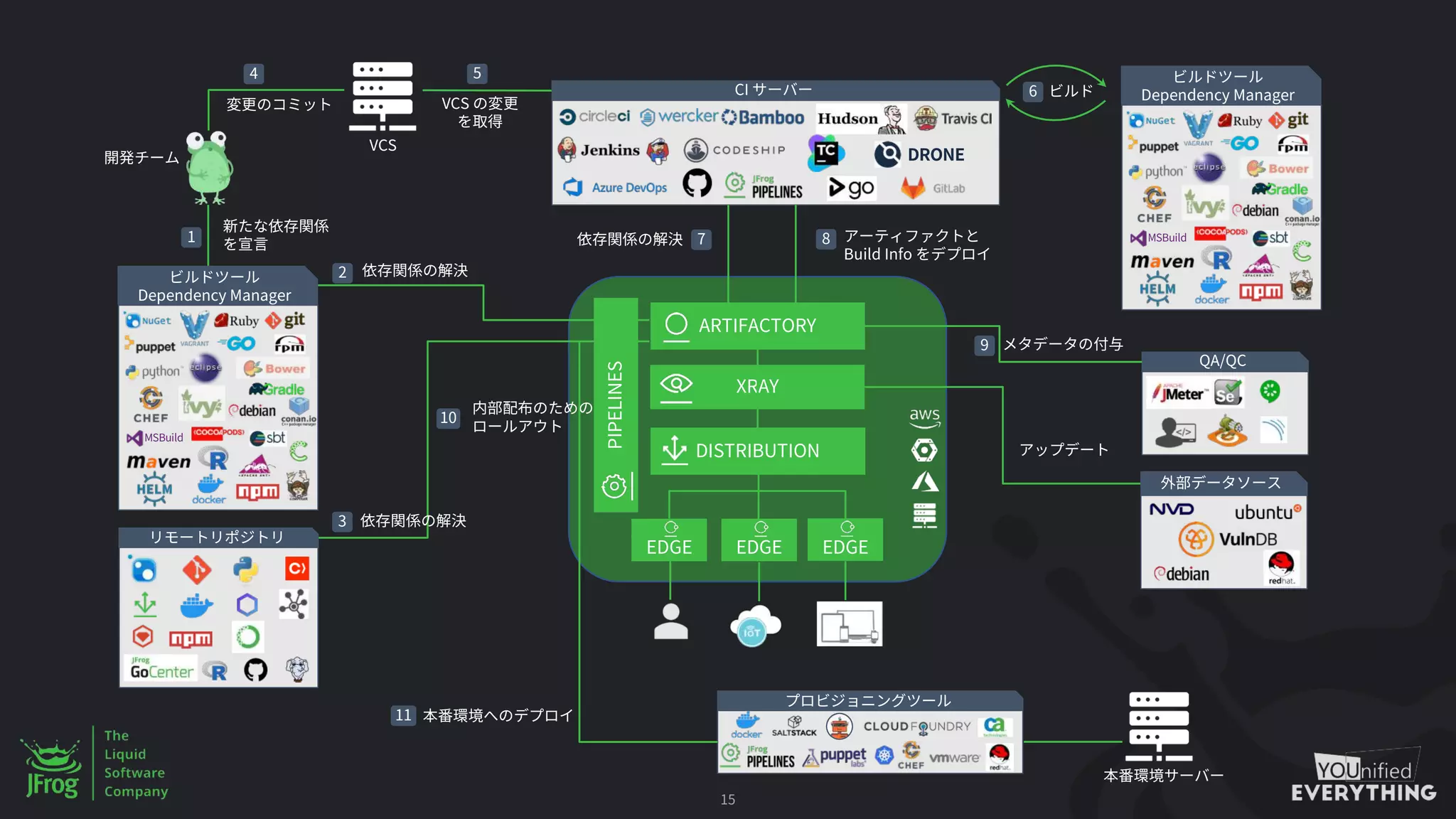Screen dimensions: 1456x819
Task: Select the ARTIFACTORY box
Action: click(757, 326)
